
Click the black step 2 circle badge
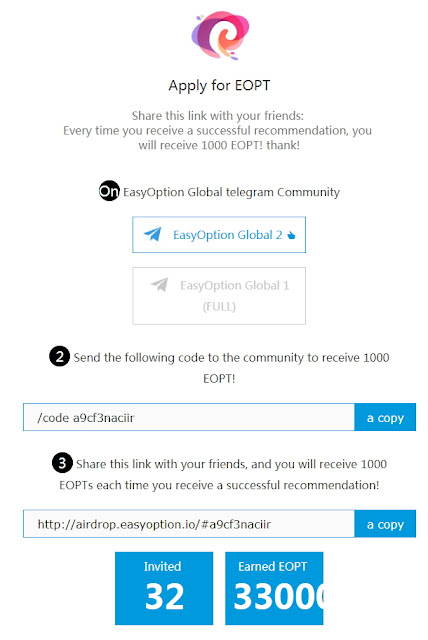coord(60,356)
